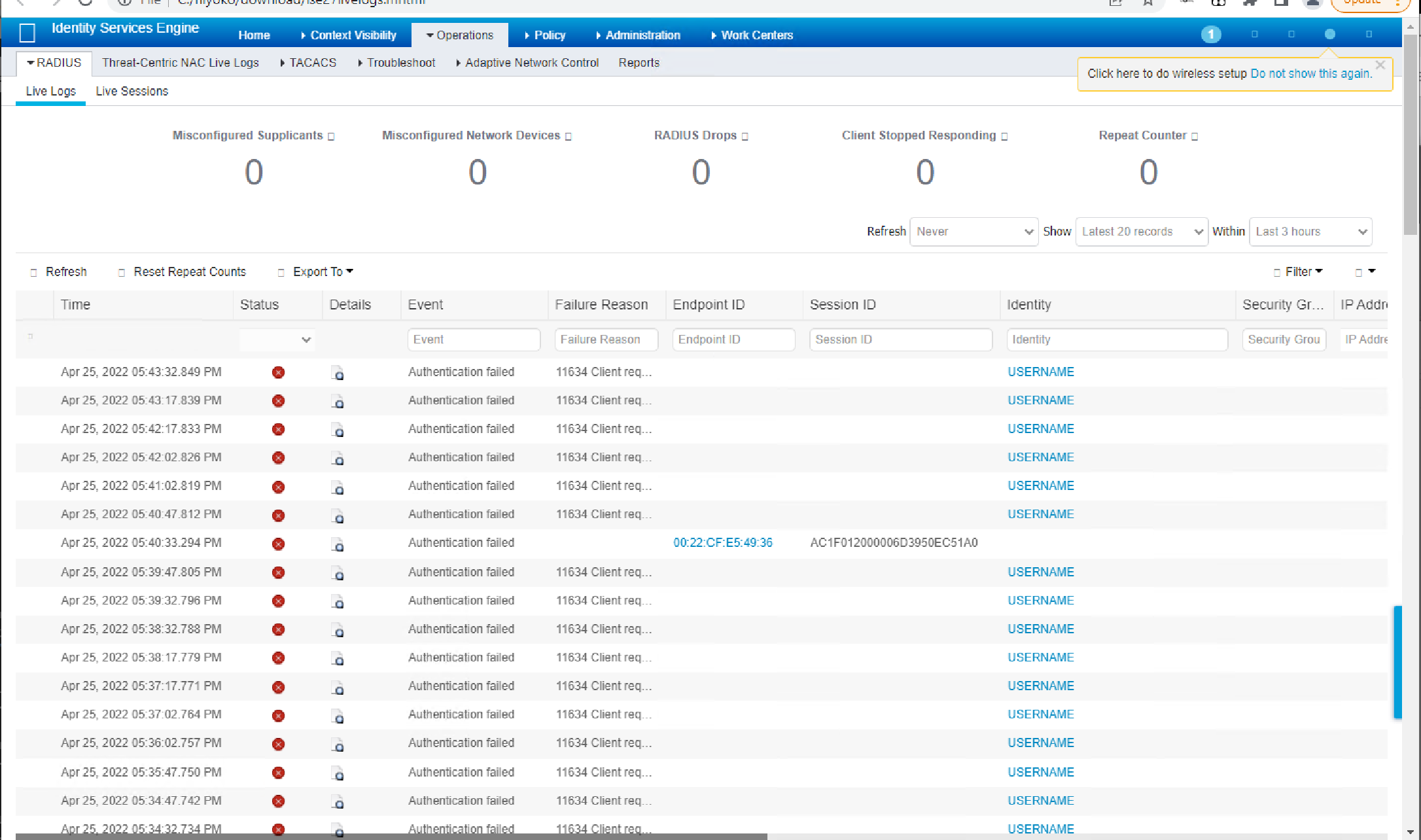Expand the TACACS submenu chevron
Viewport: 1421px width, 840px height.
click(x=284, y=63)
